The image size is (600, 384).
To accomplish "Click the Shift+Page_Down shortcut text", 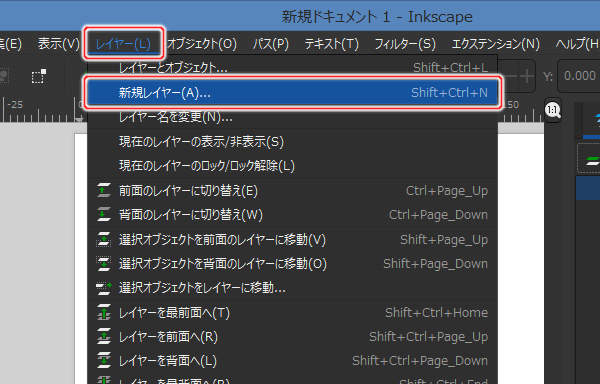I will (435, 264).
